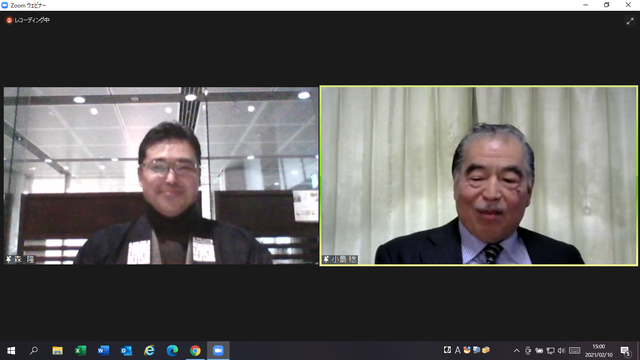The image size is (640, 360).
Task: Click the microphone device tray icon
Action: pyautogui.click(x=528, y=351)
